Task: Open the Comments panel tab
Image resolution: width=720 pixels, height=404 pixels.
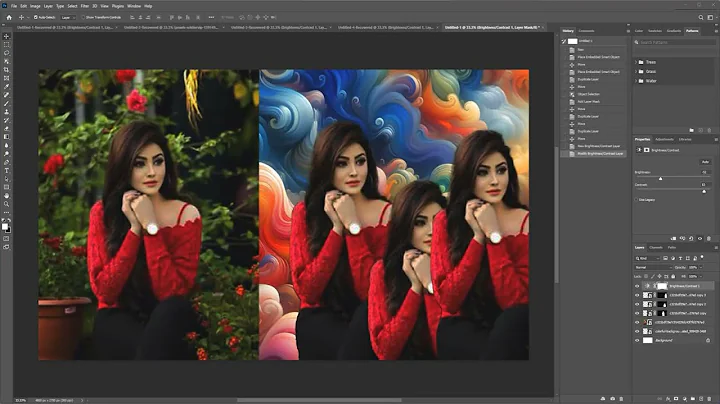Action: [586, 31]
